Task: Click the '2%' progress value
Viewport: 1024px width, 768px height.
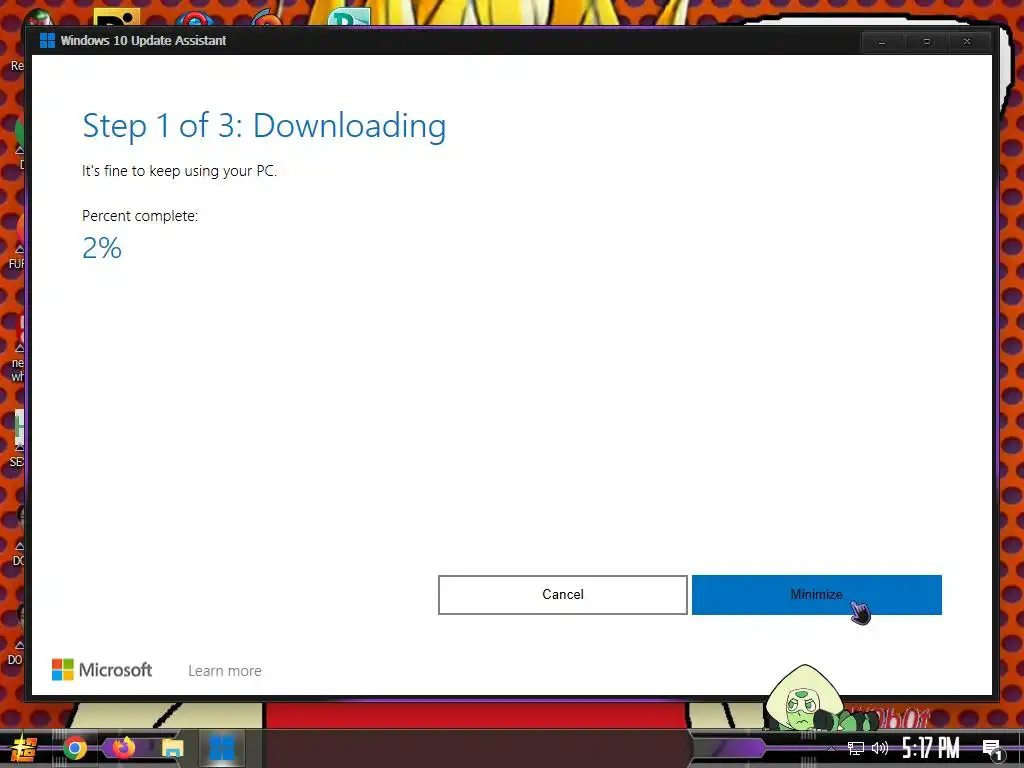Action: pyautogui.click(x=102, y=248)
